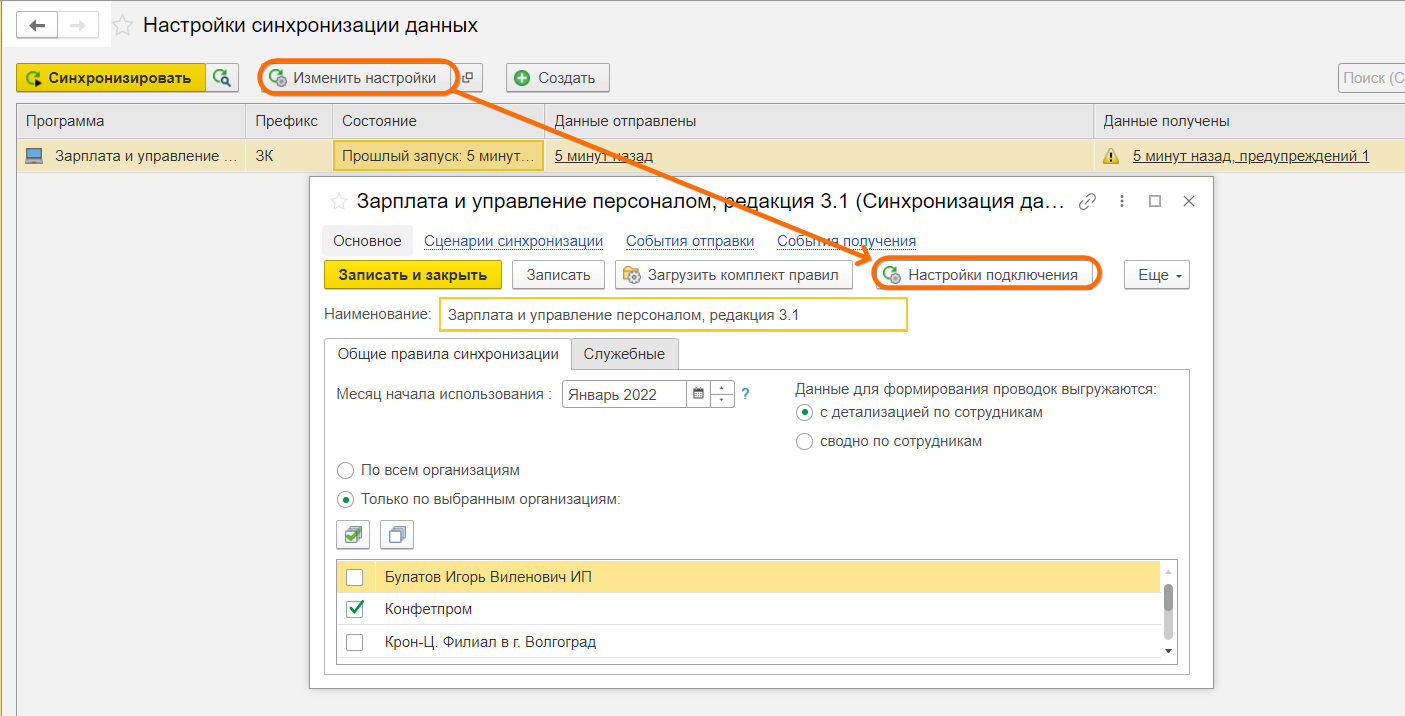Click Изменить настройки button

[356, 78]
